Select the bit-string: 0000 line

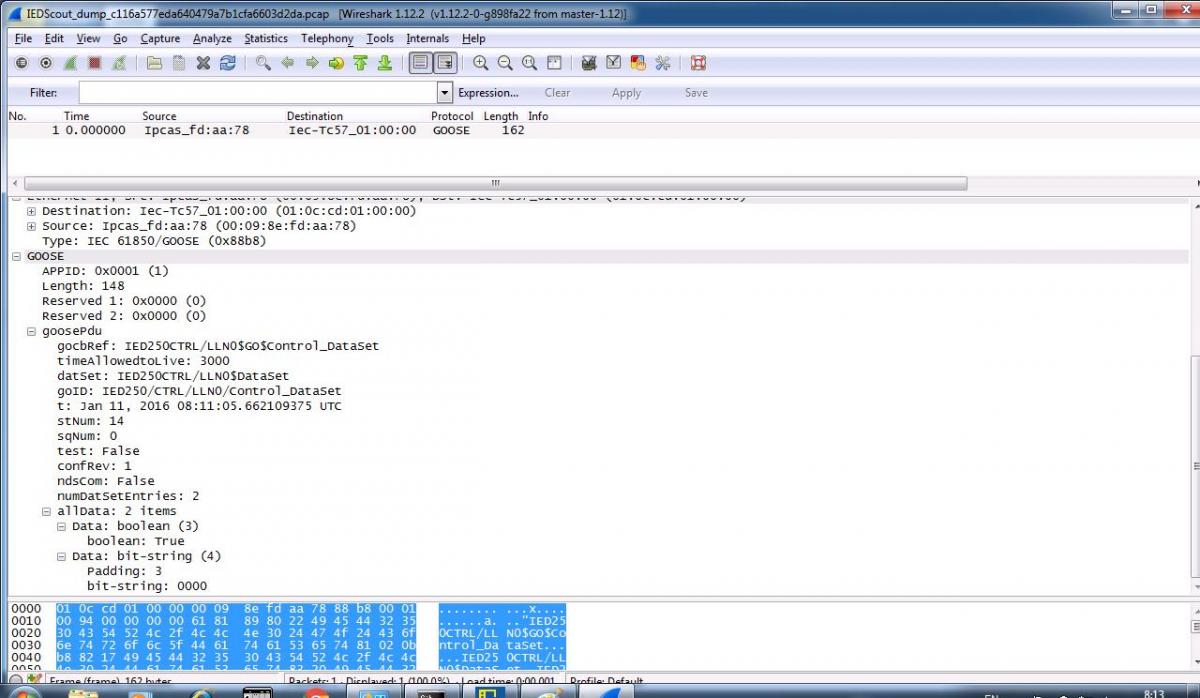147,586
